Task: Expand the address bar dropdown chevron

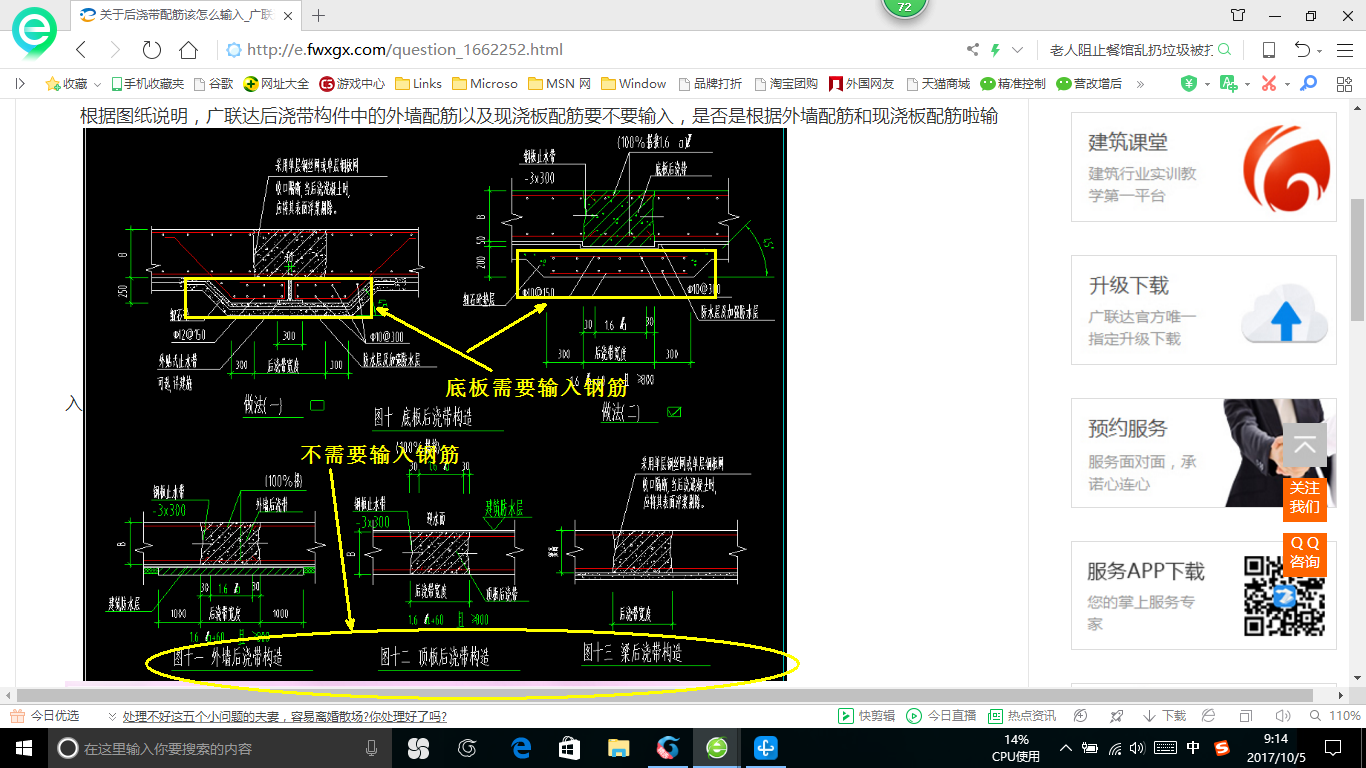Action: point(1017,50)
